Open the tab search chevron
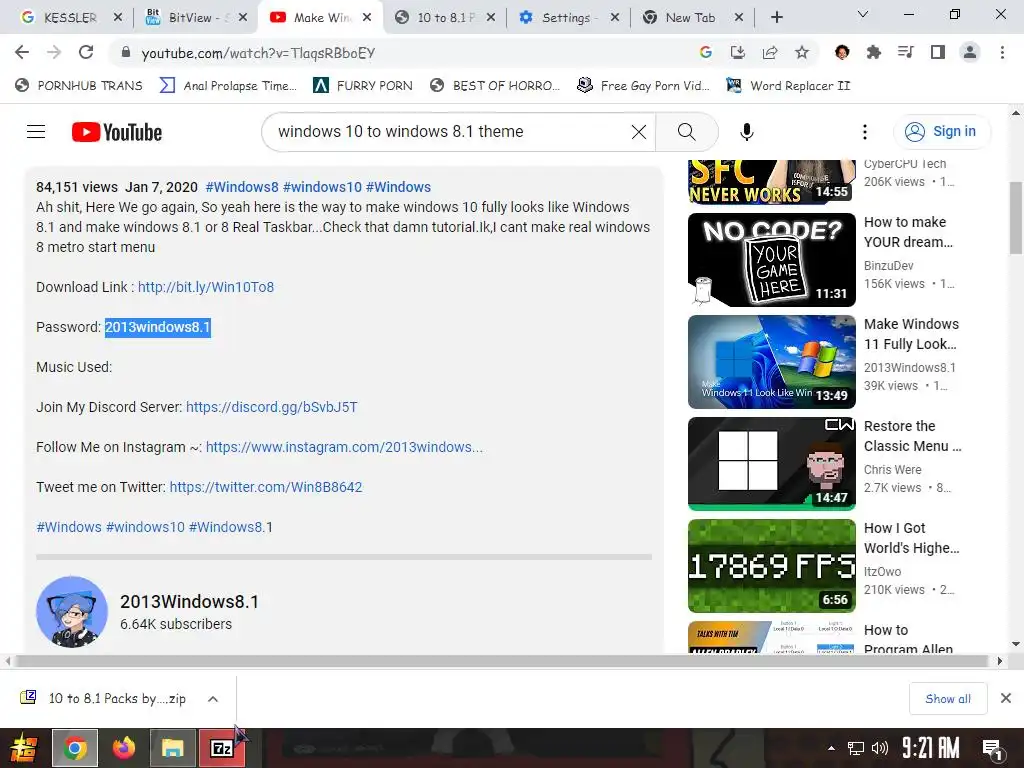The height and width of the screenshot is (768, 1024). 862,14
